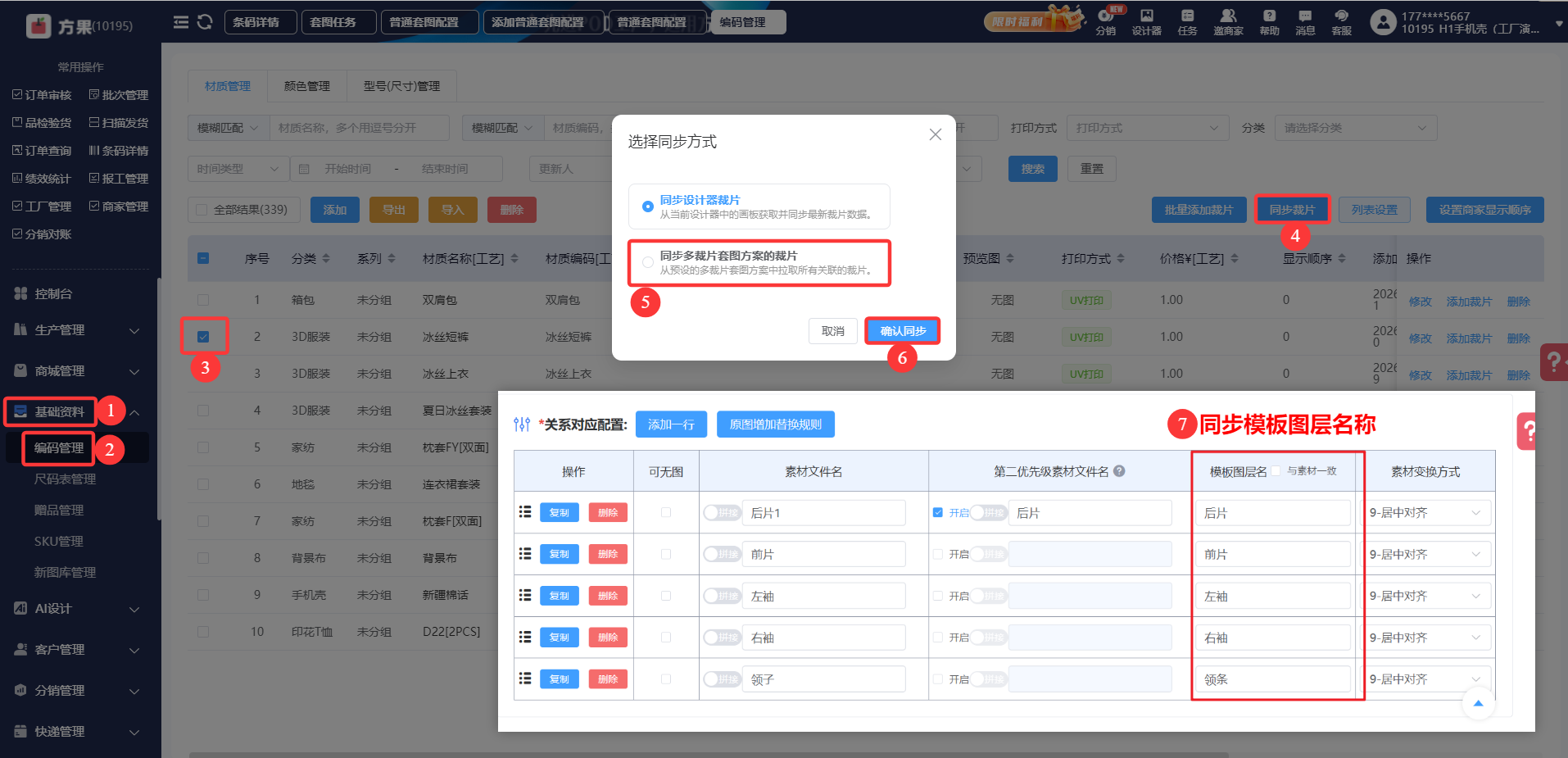
Task: Open 批次管理 shortcut in sidebar
Action: click(119, 95)
